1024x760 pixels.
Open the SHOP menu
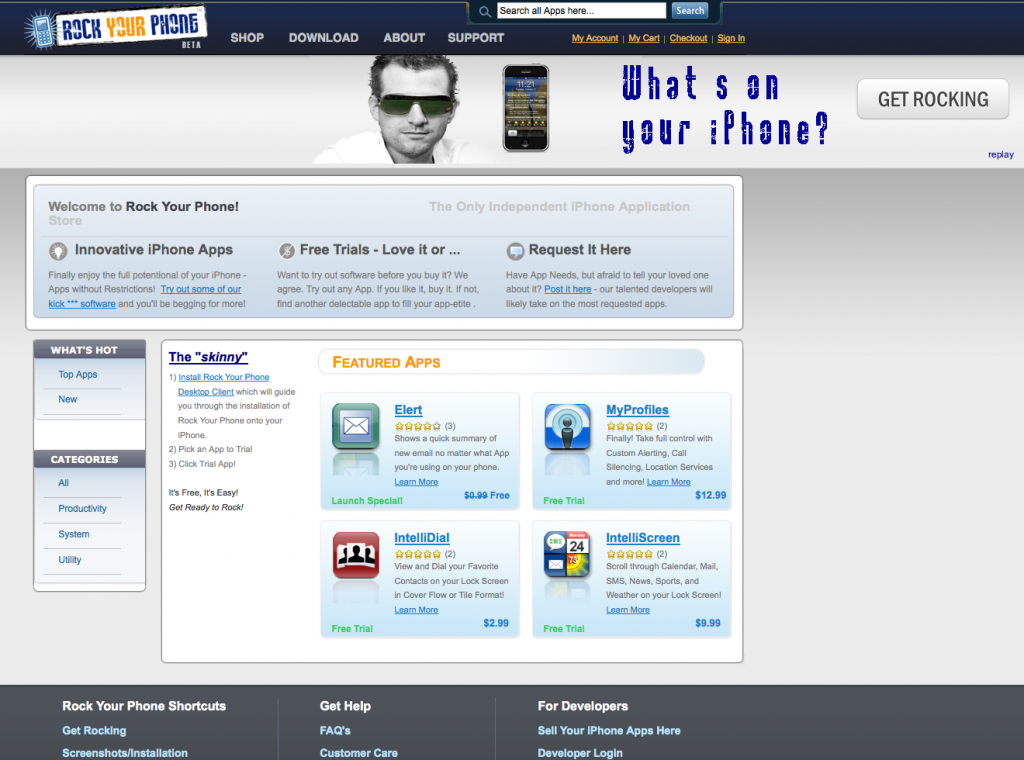click(247, 38)
